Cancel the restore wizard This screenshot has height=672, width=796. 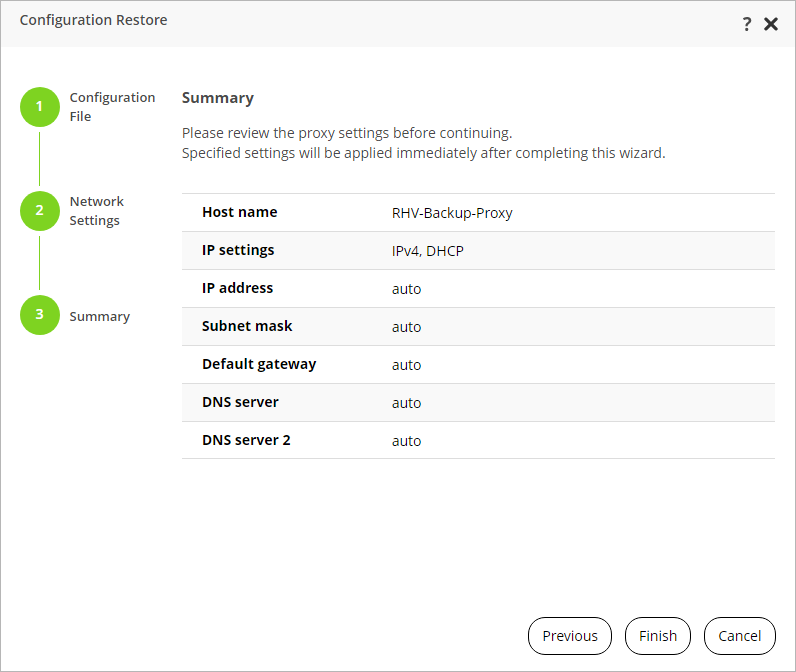740,636
